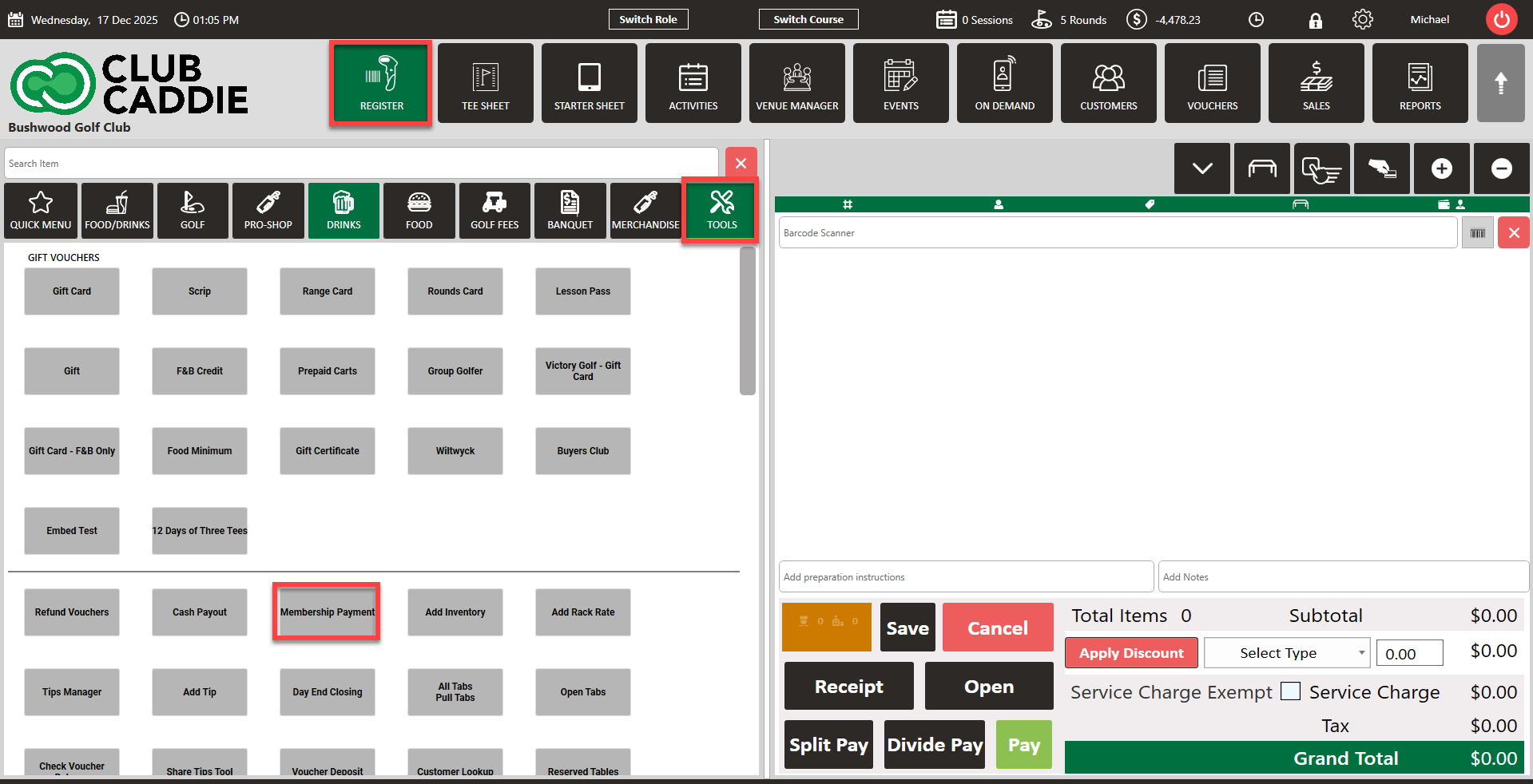1533x784 pixels.
Task: Click the lock screen icon
Action: [1315, 20]
